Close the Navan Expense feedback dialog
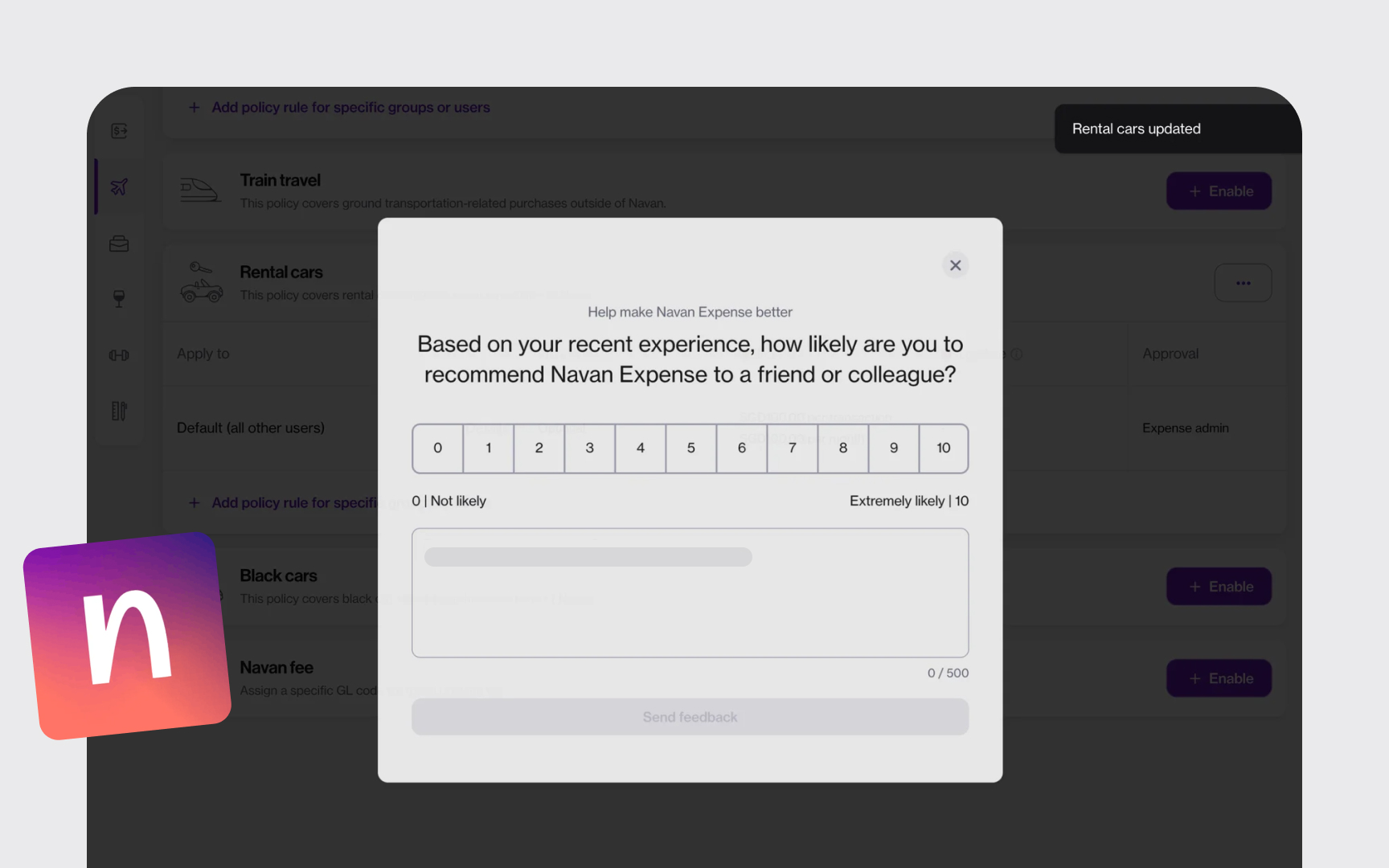1389x868 pixels. click(955, 265)
